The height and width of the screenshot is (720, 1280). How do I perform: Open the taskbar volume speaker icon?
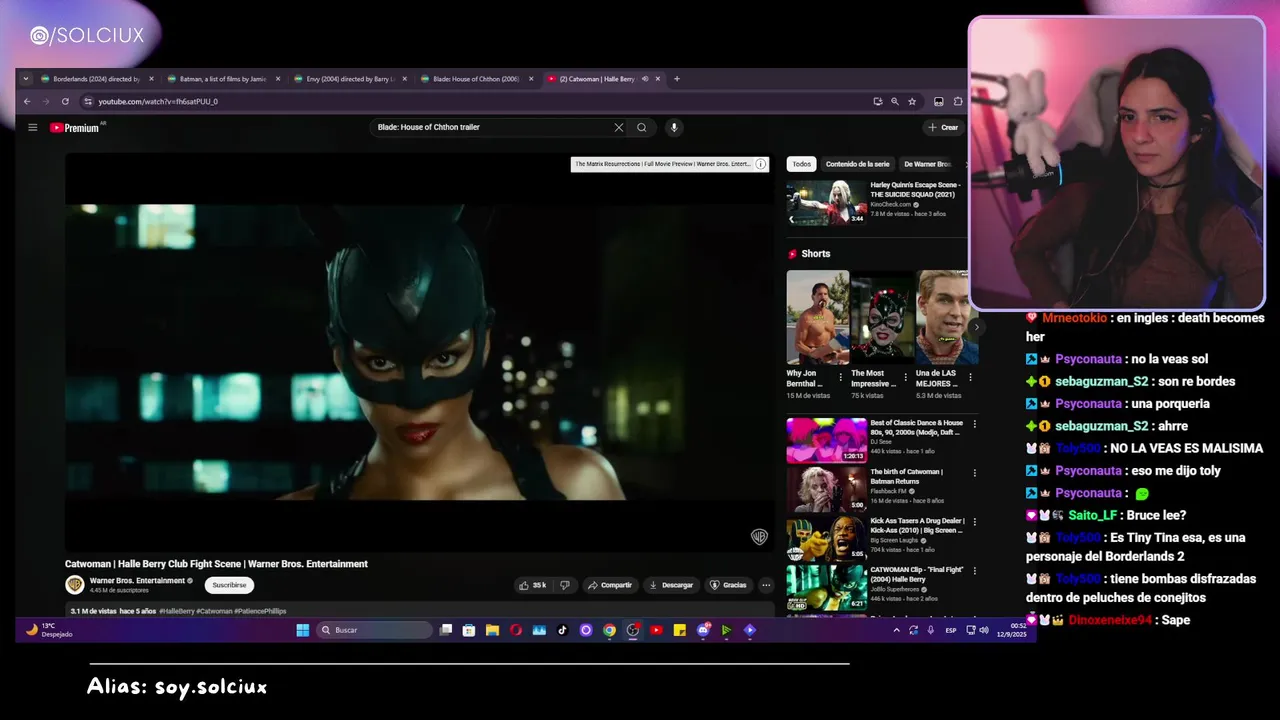984,630
